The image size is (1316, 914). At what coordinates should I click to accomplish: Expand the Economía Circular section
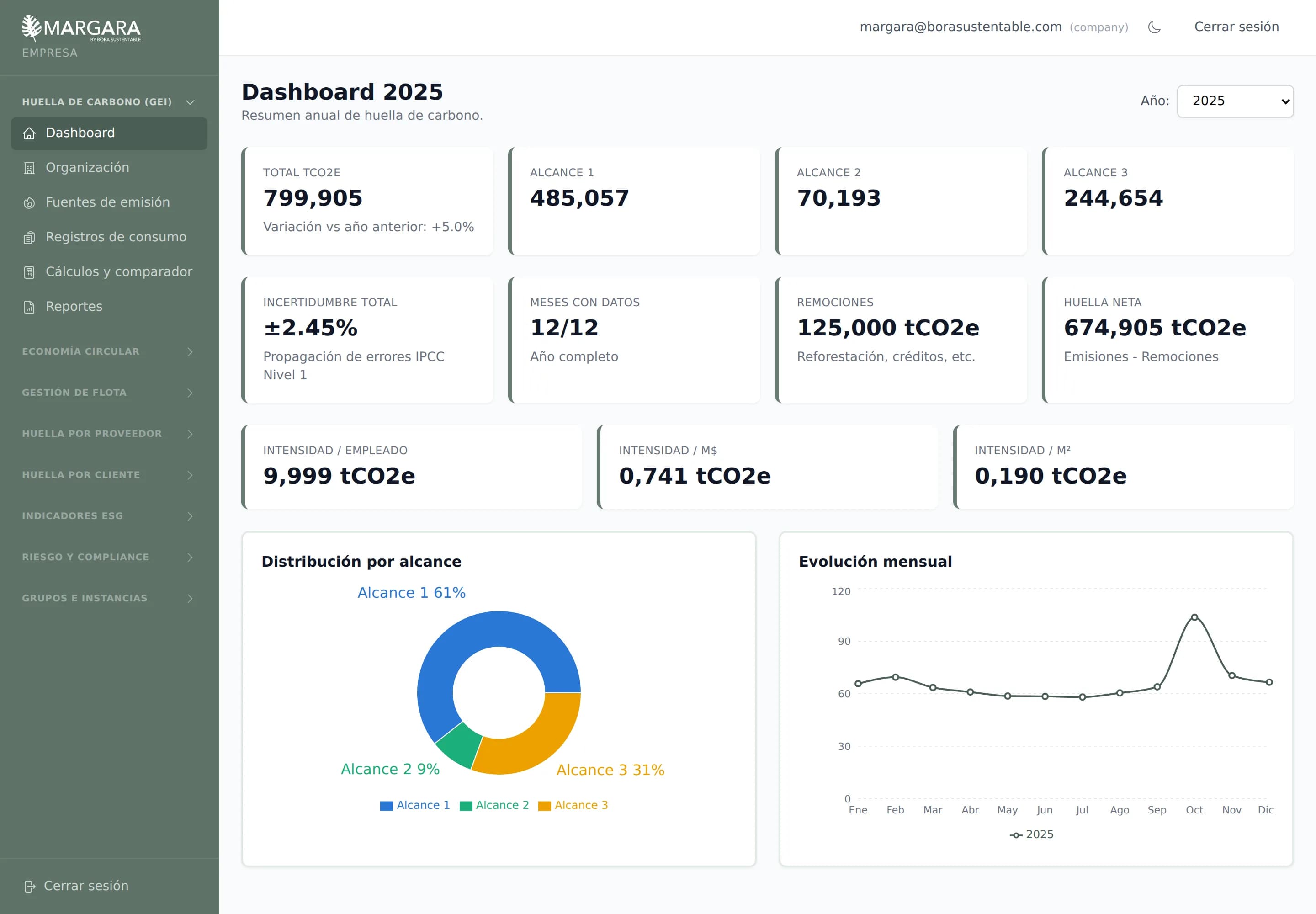pos(109,351)
